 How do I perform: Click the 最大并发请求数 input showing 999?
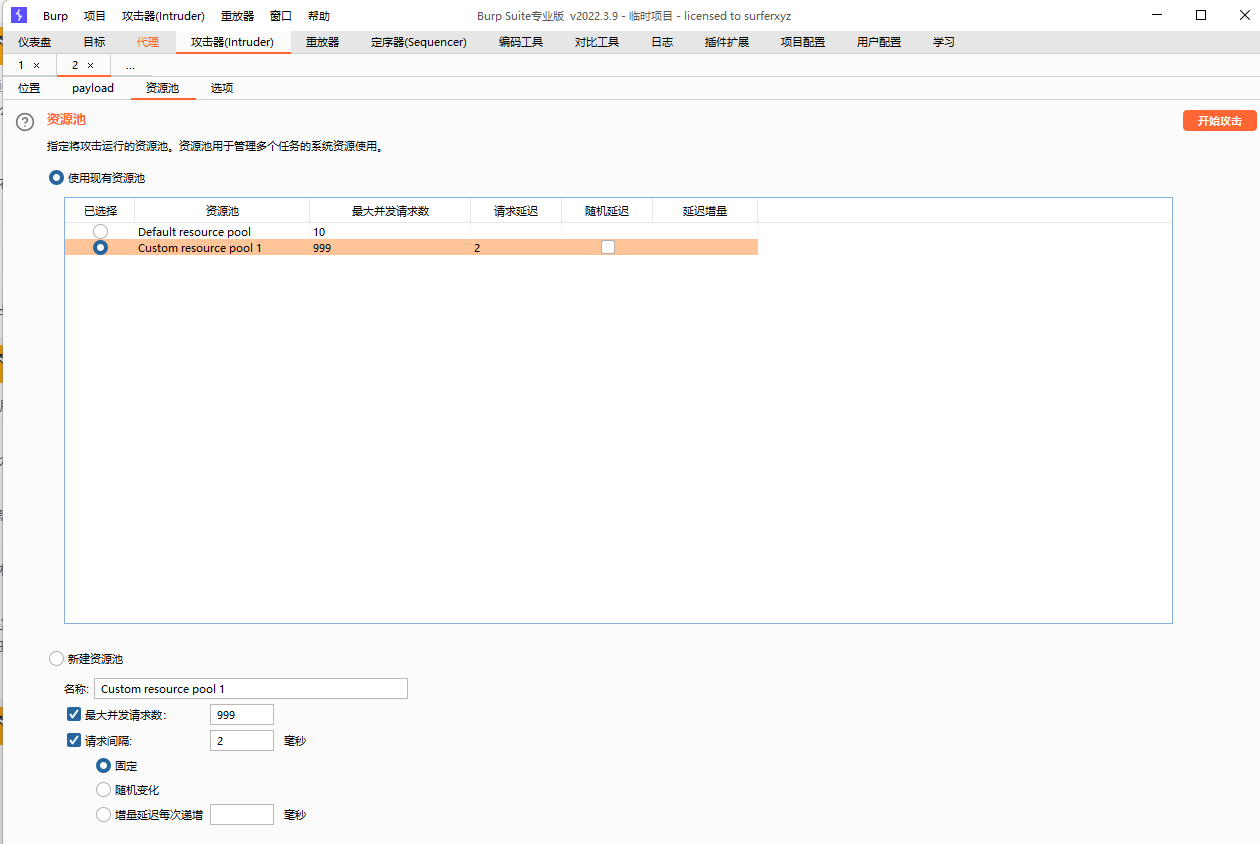point(242,715)
